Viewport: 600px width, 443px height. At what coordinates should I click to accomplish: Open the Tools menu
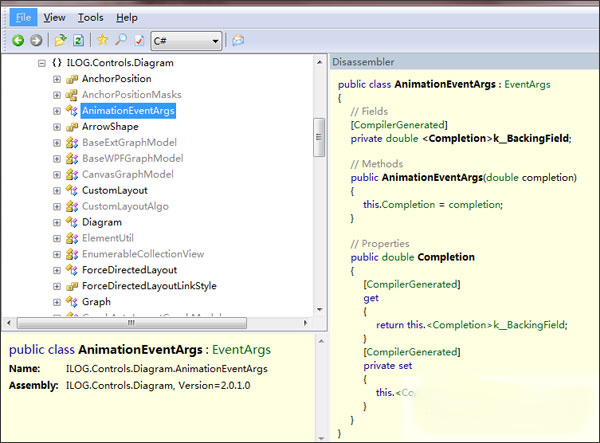(90, 17)
